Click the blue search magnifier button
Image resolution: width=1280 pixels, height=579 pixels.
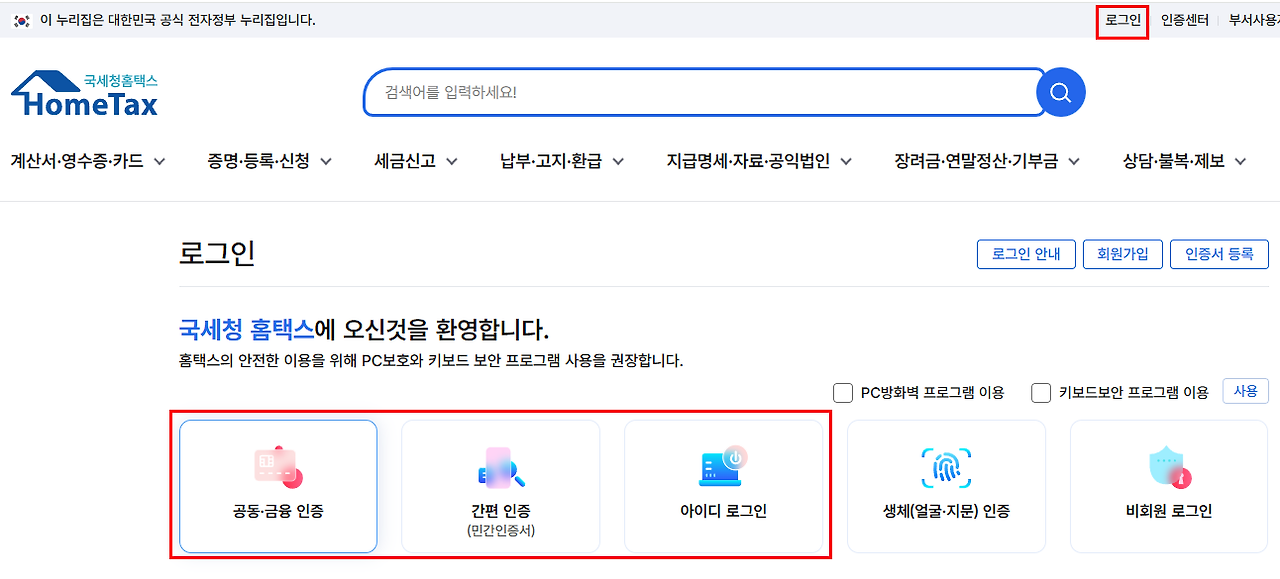1061,93
